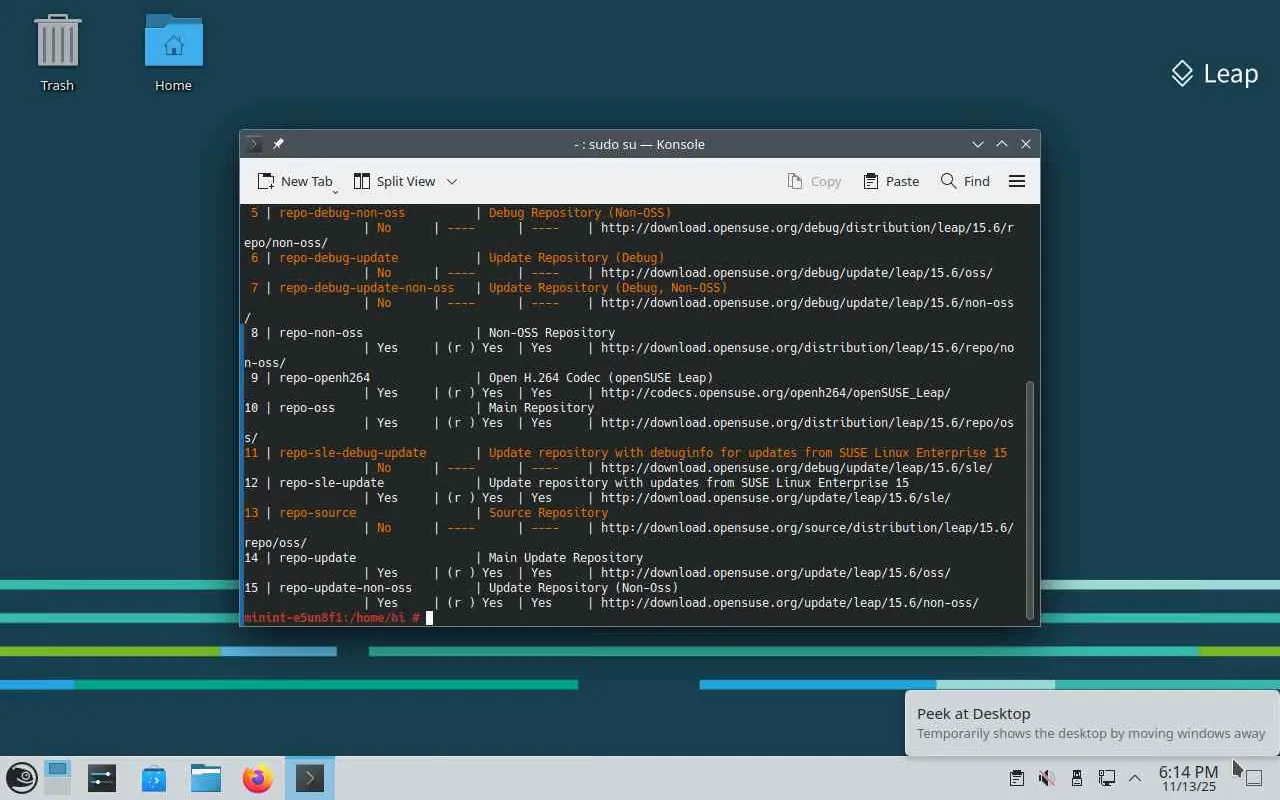Maximize the Konsole window
Image resolution: width=1280 pixels, height=800 pixels.
[x=1002, y=144]
